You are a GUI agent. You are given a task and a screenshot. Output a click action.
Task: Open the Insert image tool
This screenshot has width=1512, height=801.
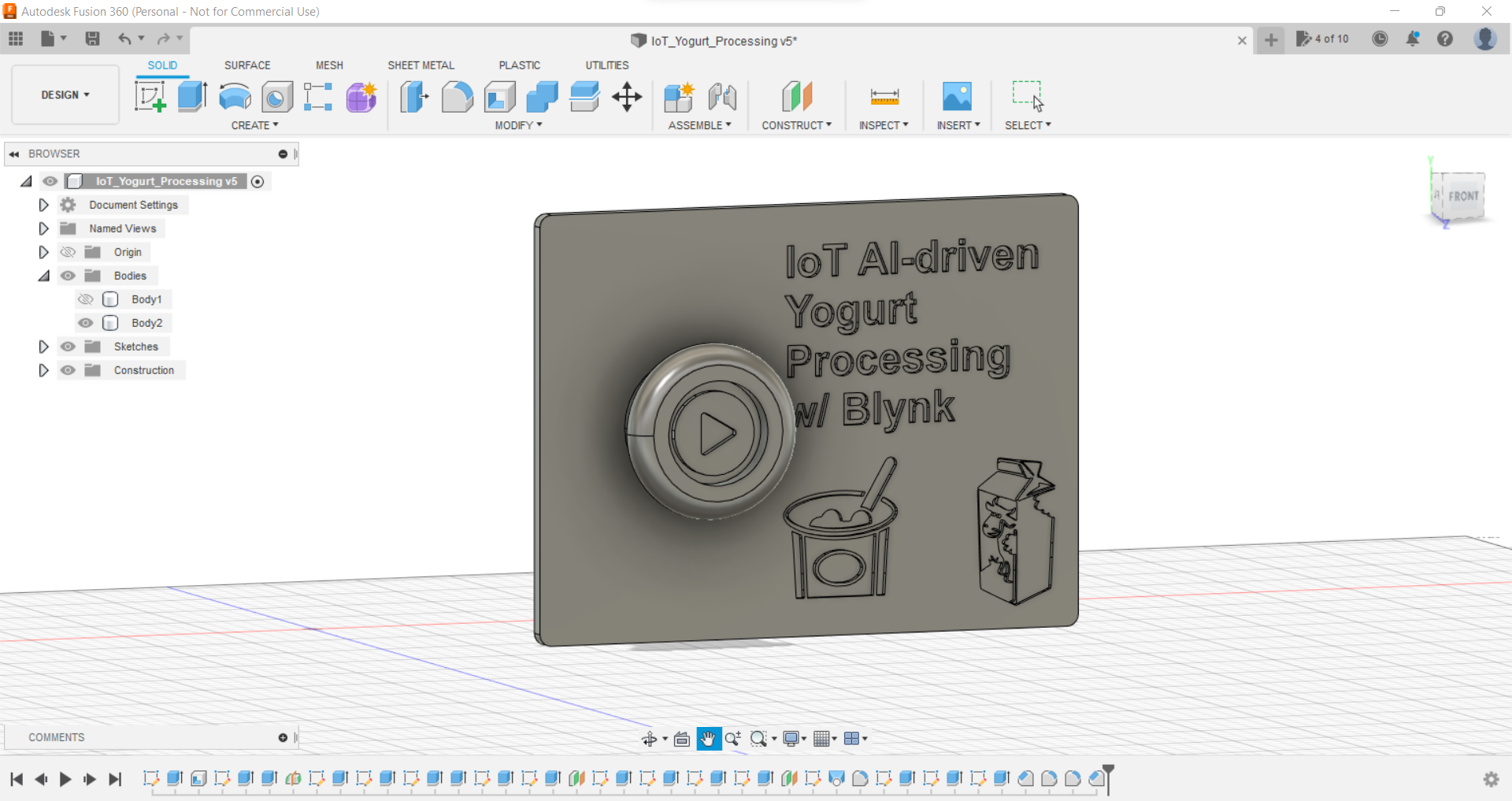click(x=957, y=97)
